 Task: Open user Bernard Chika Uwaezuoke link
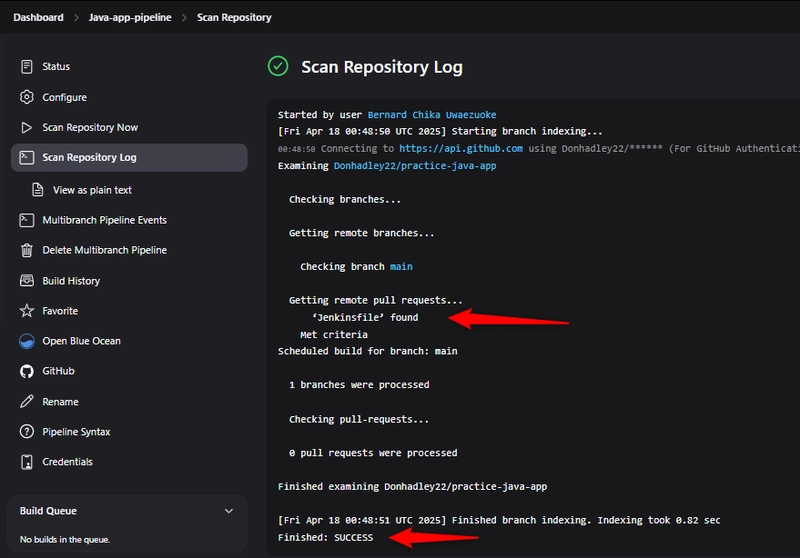click(432, 115)
